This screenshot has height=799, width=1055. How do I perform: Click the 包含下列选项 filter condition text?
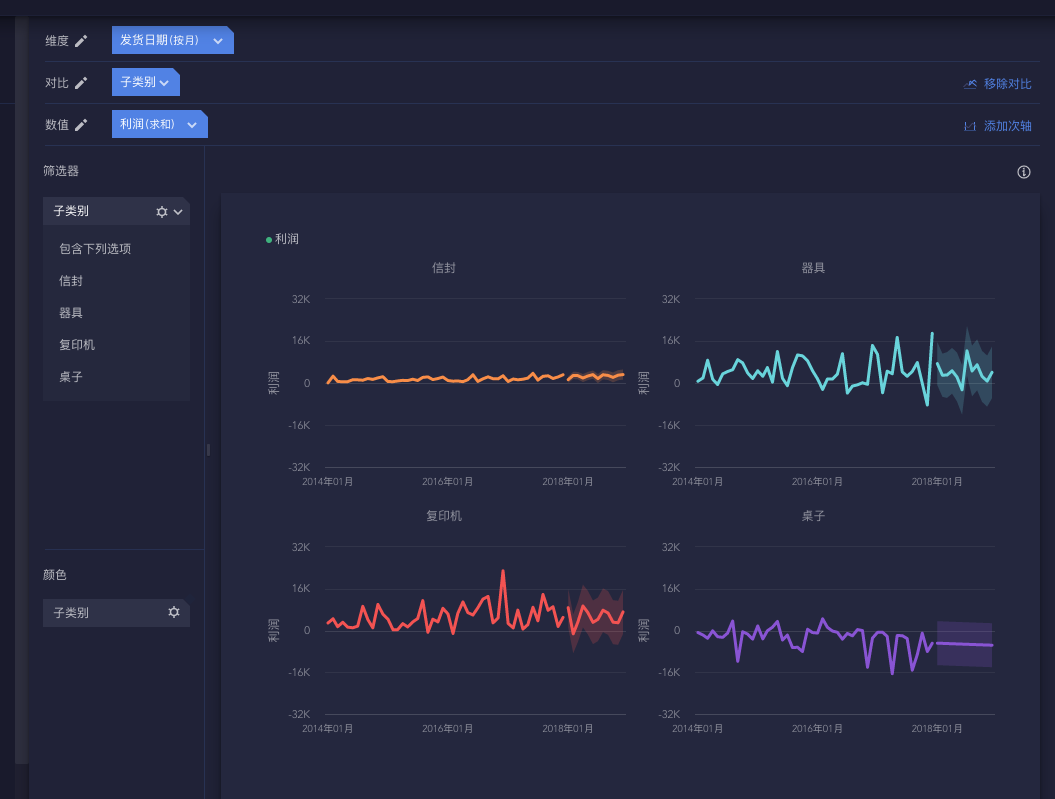coord(95,249)
